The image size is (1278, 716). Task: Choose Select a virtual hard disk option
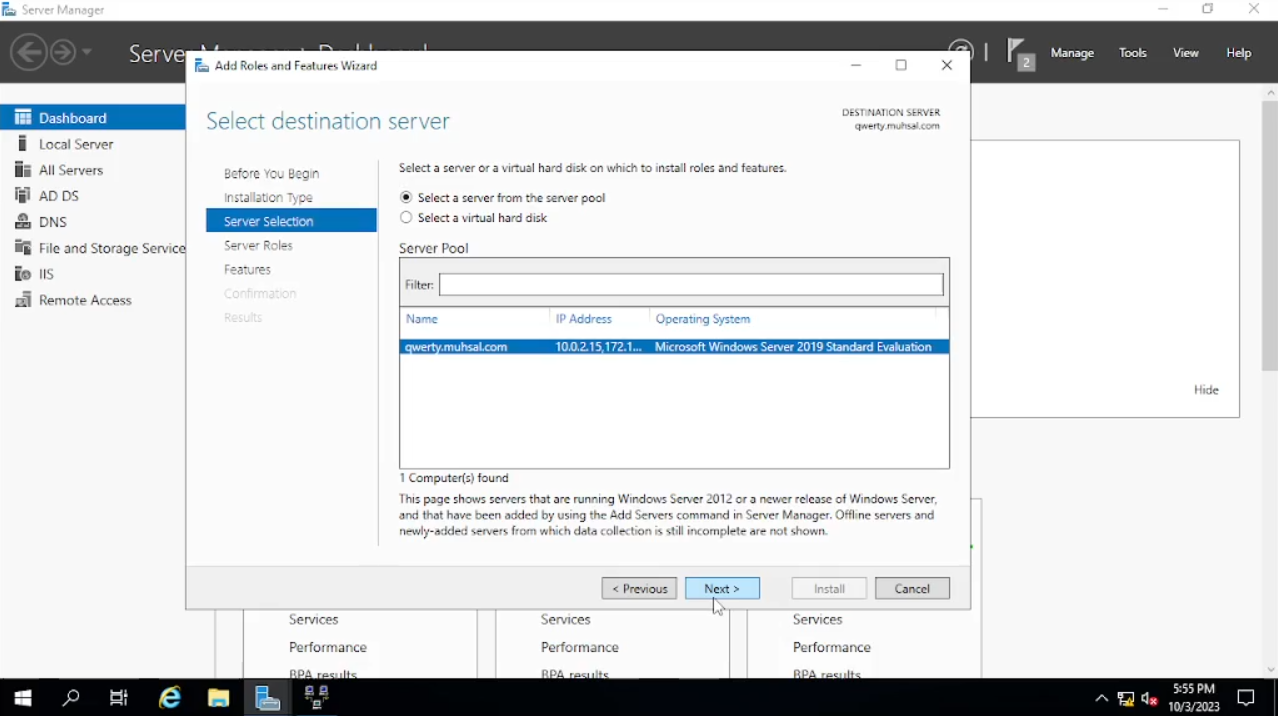406,218
